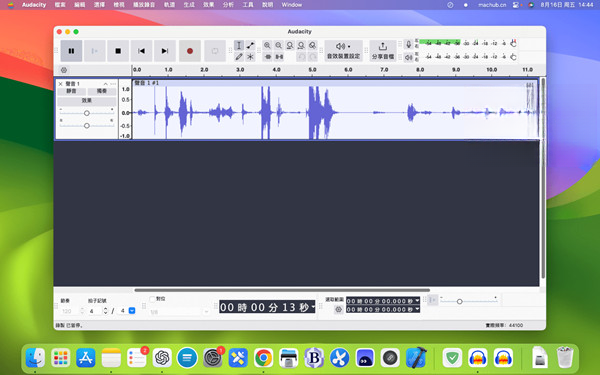Screen dimensions: 600x375
Task: Click the Play button in the transport toolbar
Action: 95,51
